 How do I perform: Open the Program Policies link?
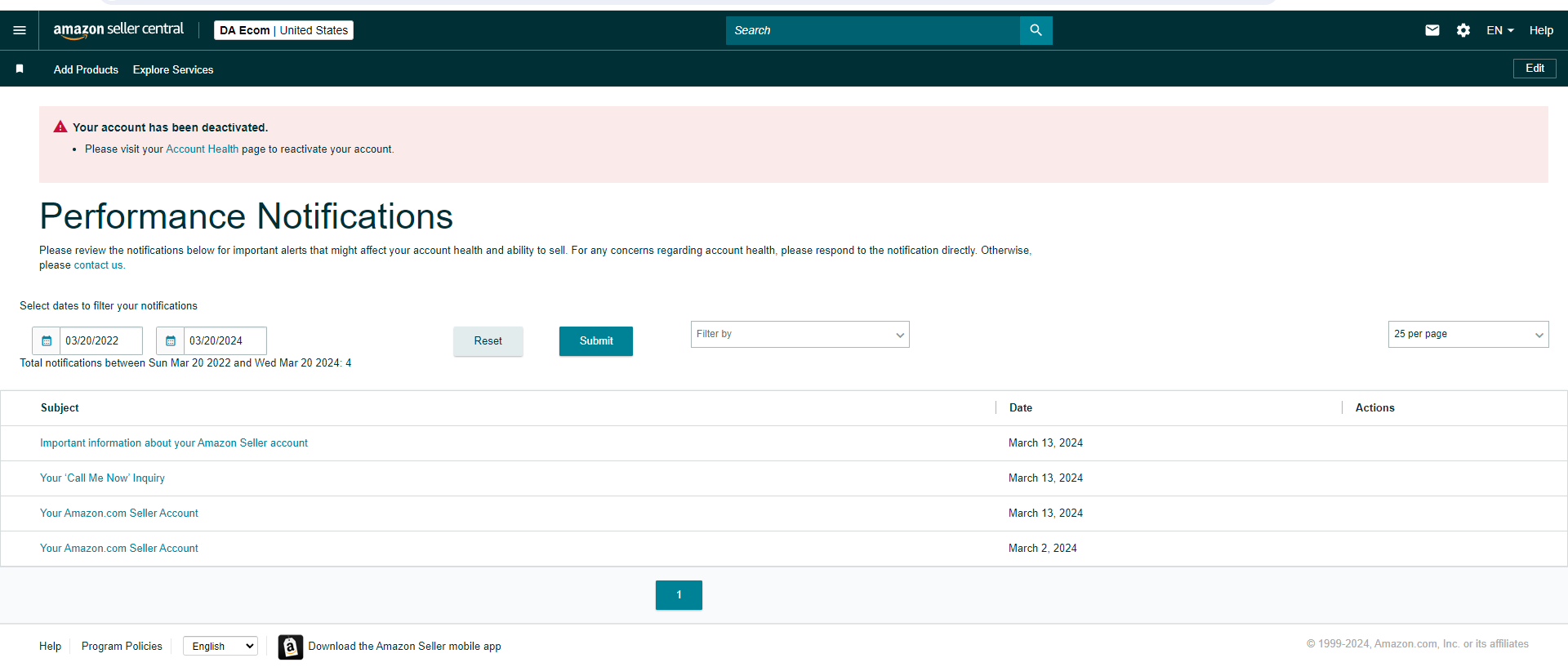122,646
